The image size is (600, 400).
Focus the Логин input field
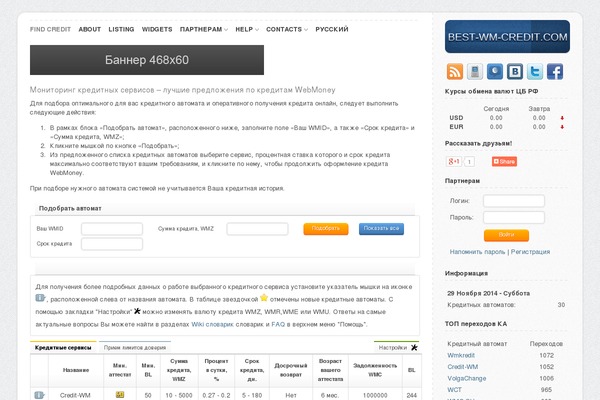(x=514, y=201)
